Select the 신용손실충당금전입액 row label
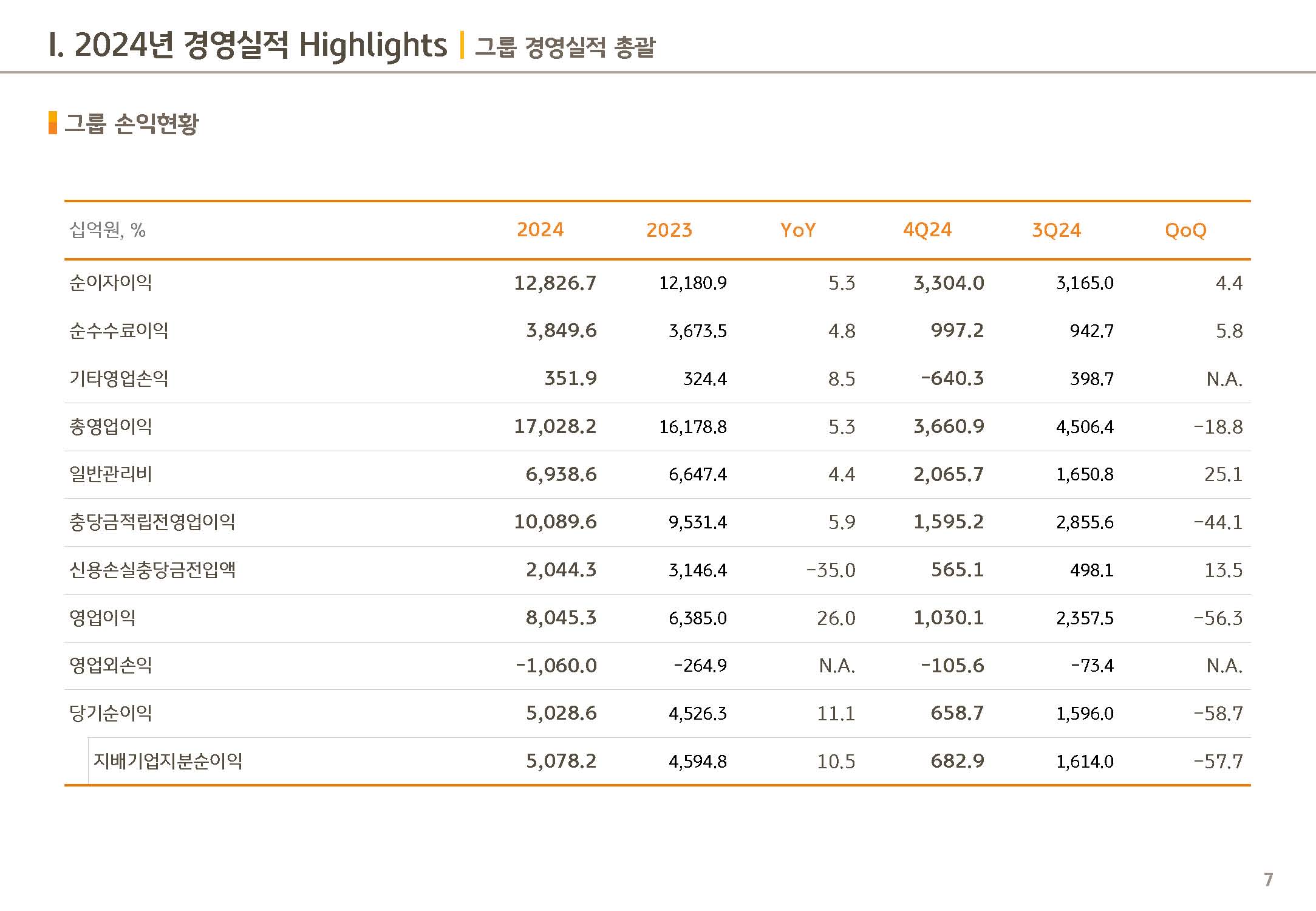 (x=152, y=570)
